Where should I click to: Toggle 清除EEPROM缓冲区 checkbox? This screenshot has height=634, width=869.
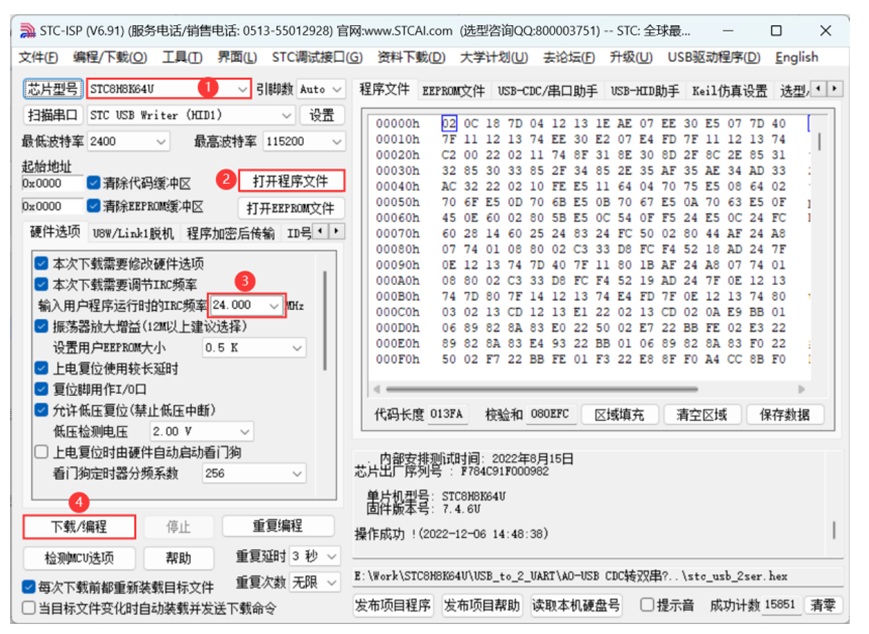93,206
